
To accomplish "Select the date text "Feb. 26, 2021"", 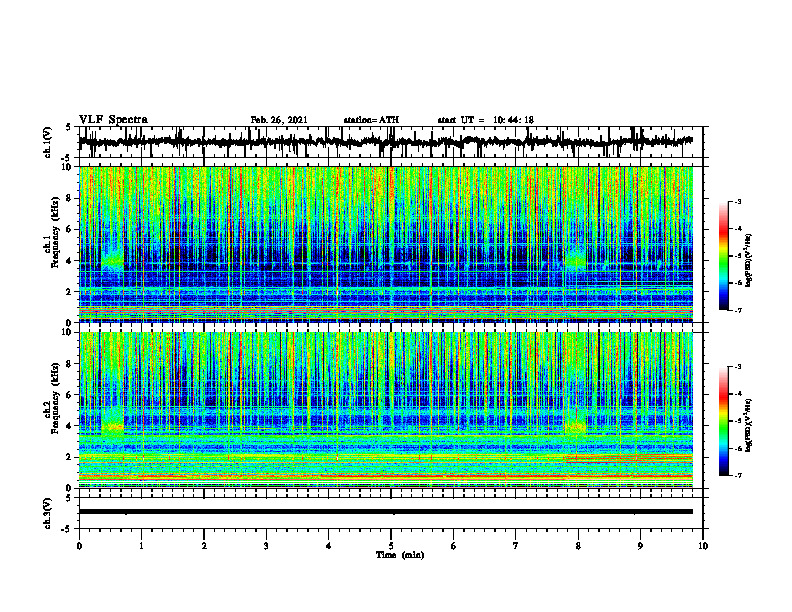I will (x=279, y=120).
